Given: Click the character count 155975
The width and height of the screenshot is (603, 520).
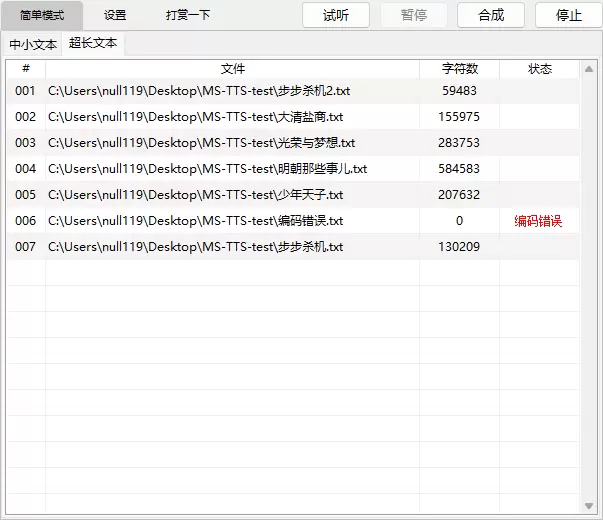Looking at the screenshot, I should [459, 117].
